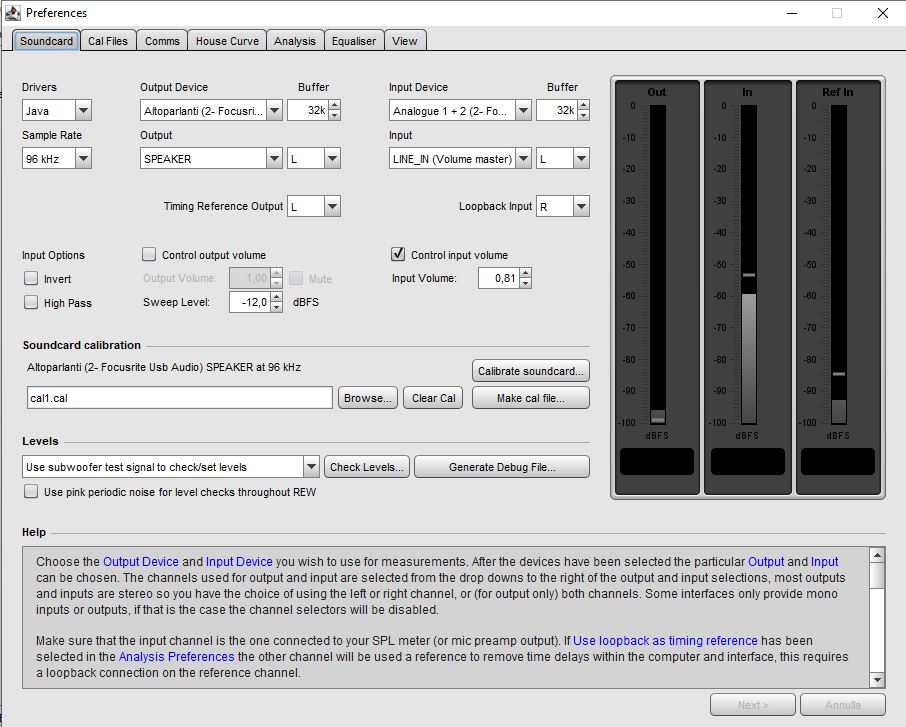906x727 pixels.
Task: Open the View tab
Action: tap(404, 41)
